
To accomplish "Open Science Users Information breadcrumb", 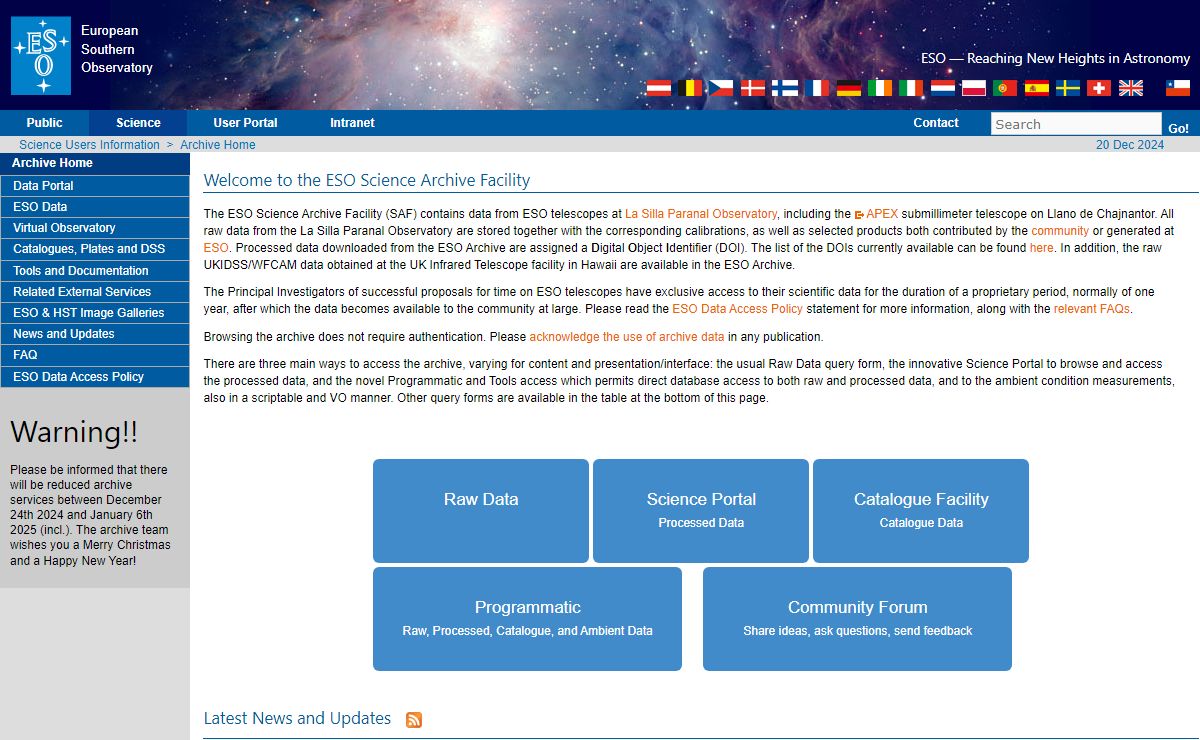I will (89, 145).
